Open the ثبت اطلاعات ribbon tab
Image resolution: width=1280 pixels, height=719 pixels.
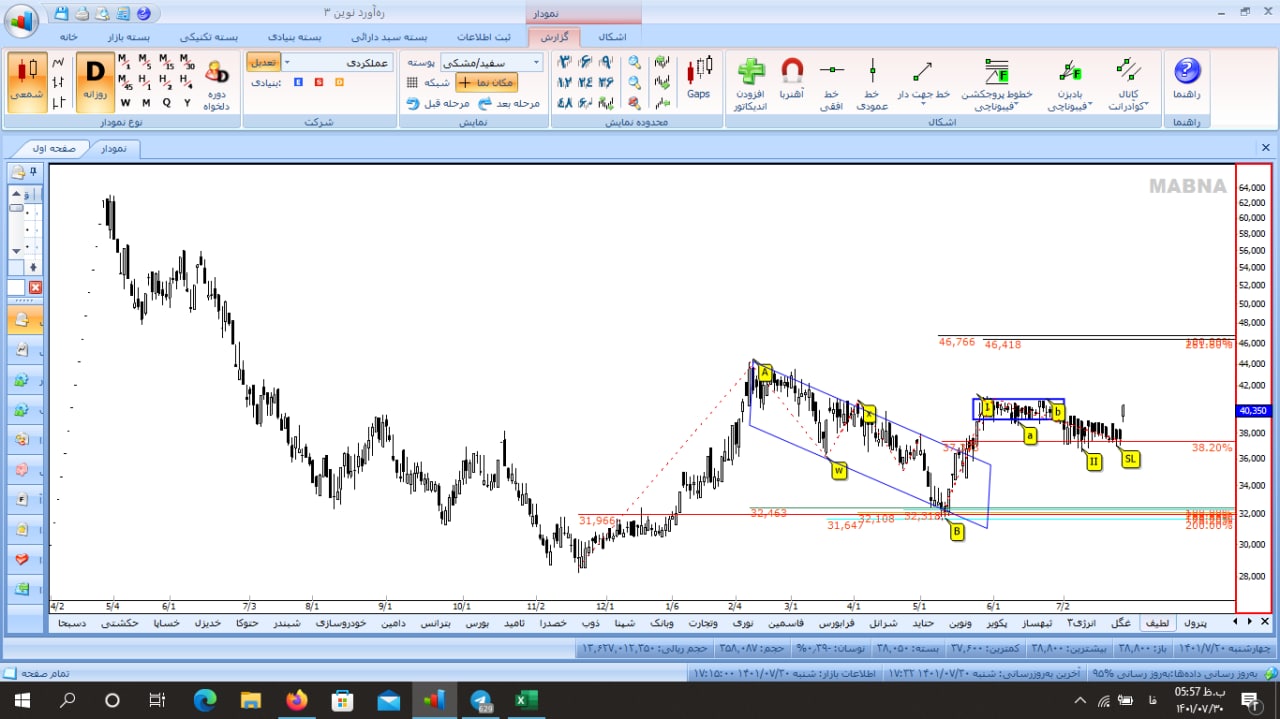point(484,36)
